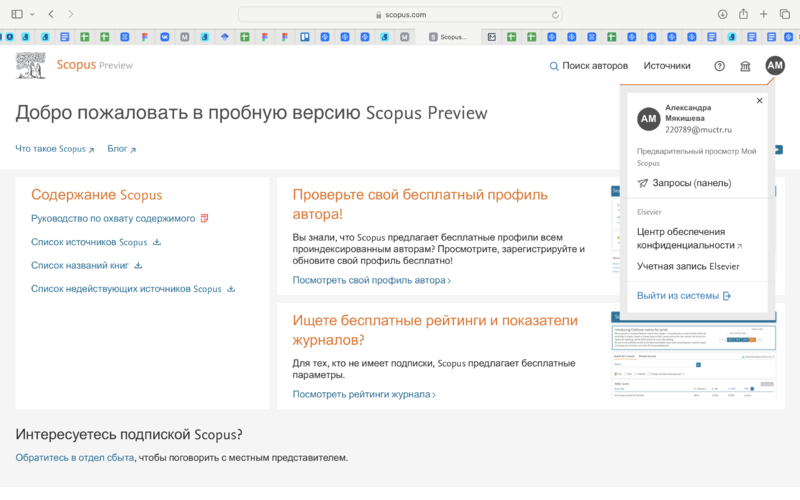Open Учетная запись Elsevier
Image resolution: width=800 pixels, height=500 pixels.
point(688,266)
